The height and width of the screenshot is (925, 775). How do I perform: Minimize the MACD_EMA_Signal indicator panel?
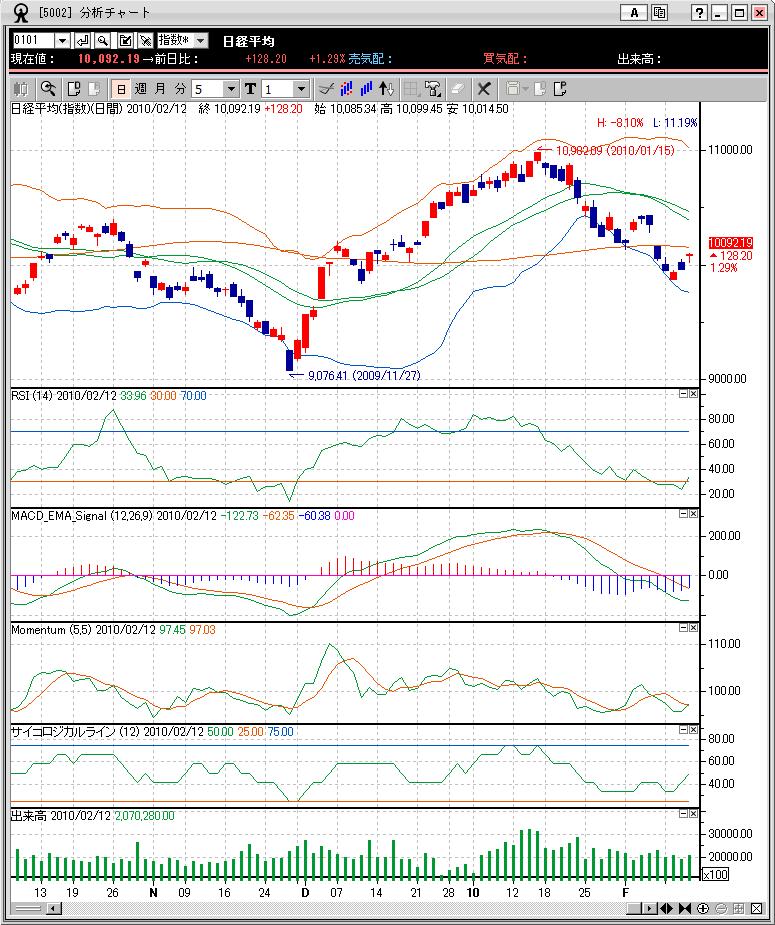[683, 513]
